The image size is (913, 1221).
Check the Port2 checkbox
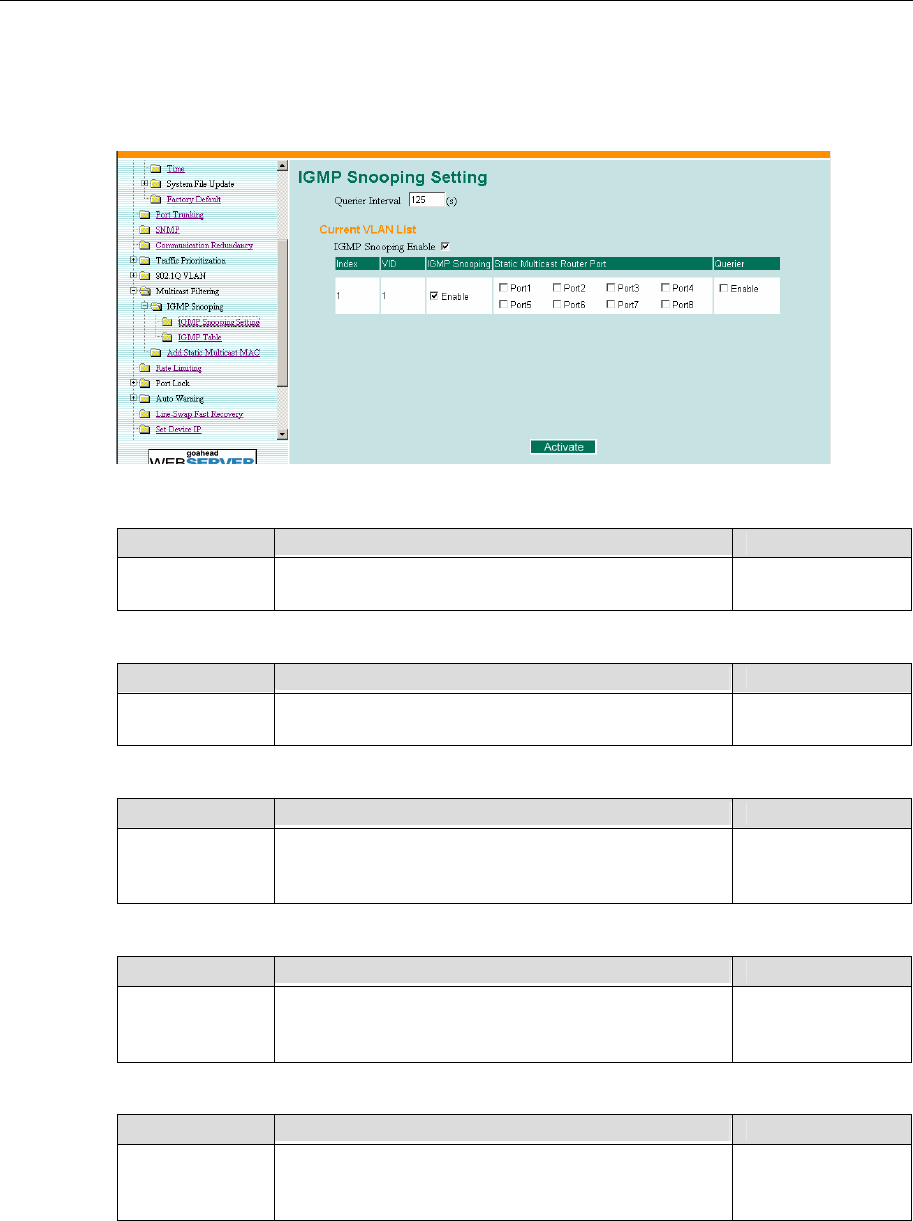pyautogui.click(x=557, y=287)
